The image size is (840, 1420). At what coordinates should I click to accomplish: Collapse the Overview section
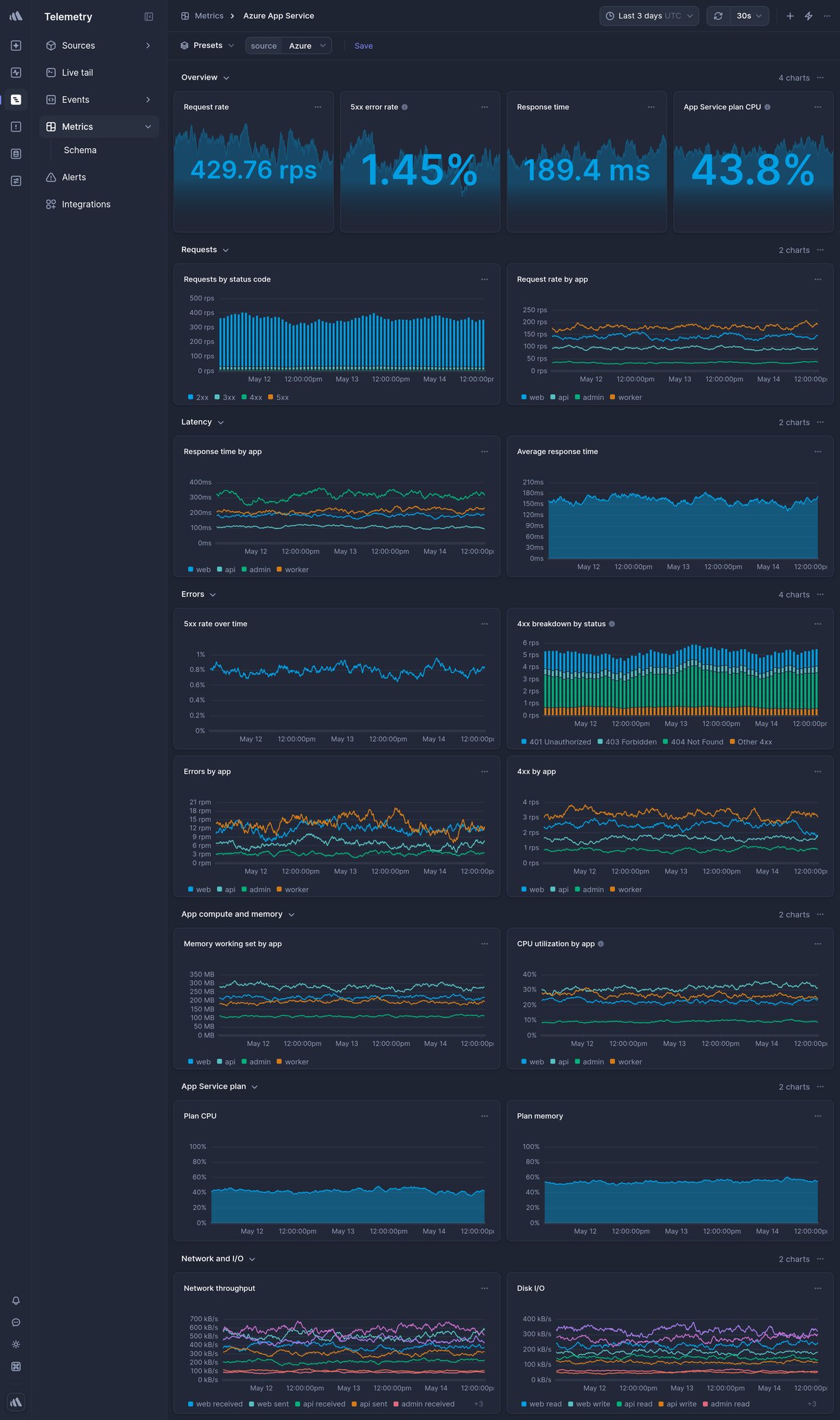click(x=205, y=78)
